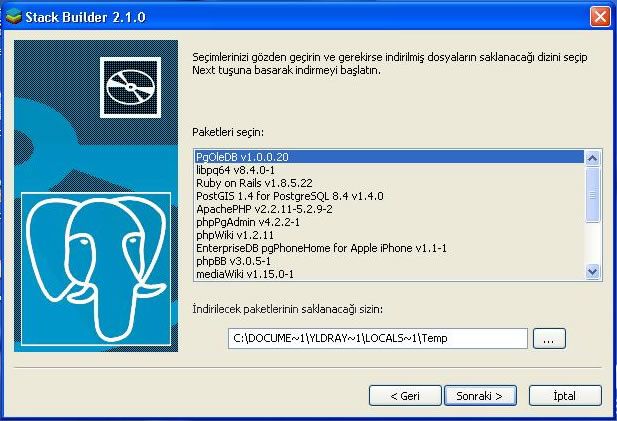Pick ApachePHP v2.2.11-5.2.9-2 package
The width and height of the screenshot is (617, 421).
(x=389, y=209)
